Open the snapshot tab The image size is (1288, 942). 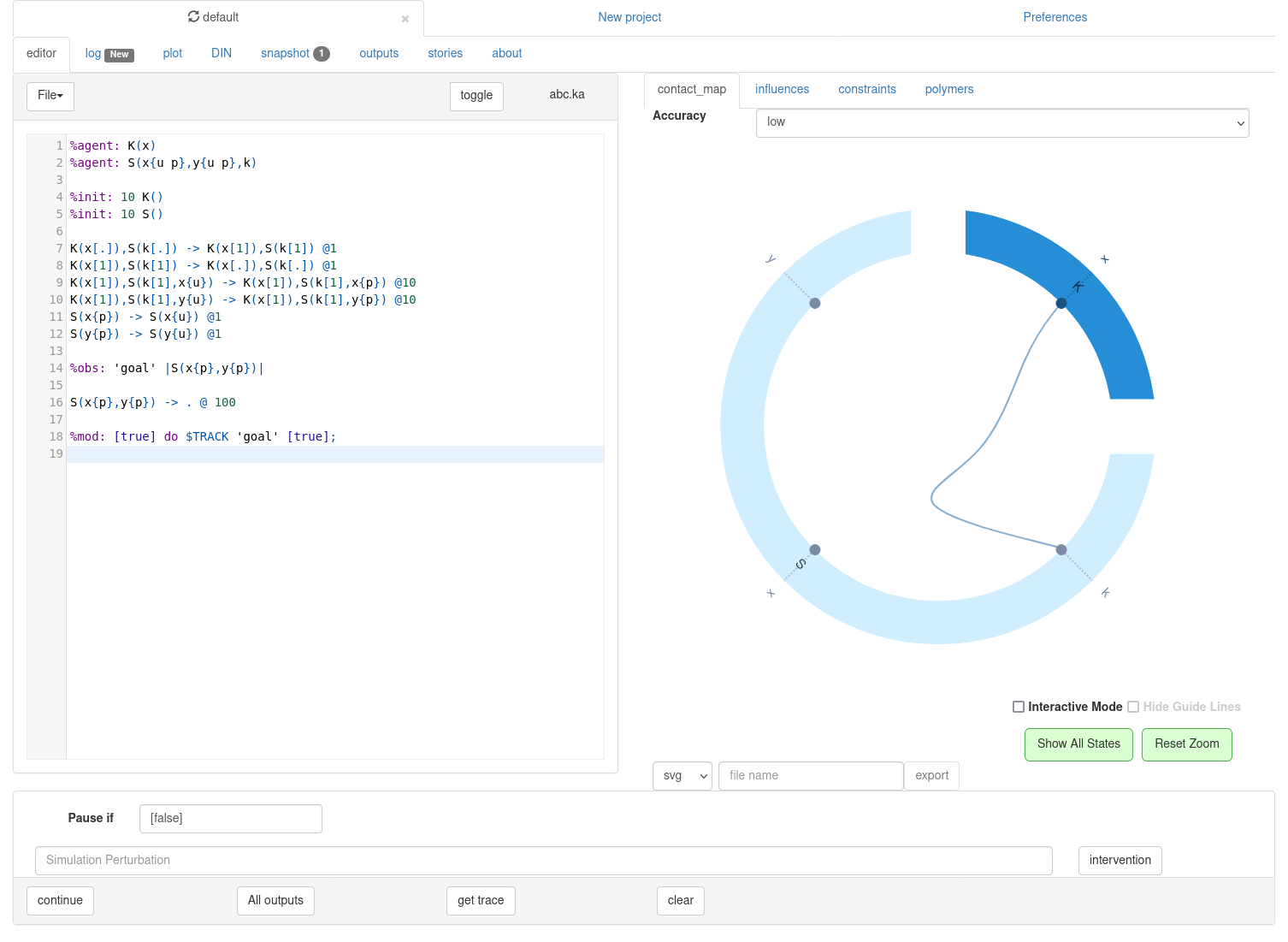pos(286,53)
